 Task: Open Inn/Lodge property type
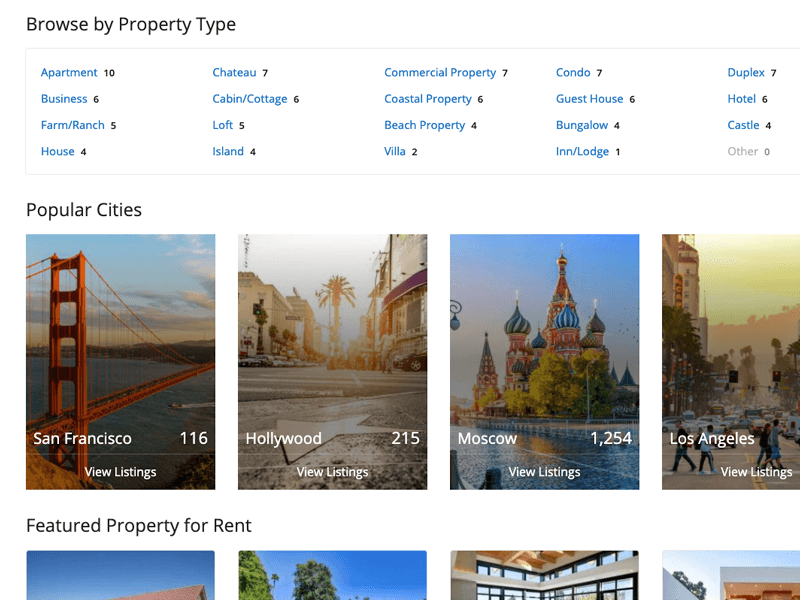pos(582,152)
